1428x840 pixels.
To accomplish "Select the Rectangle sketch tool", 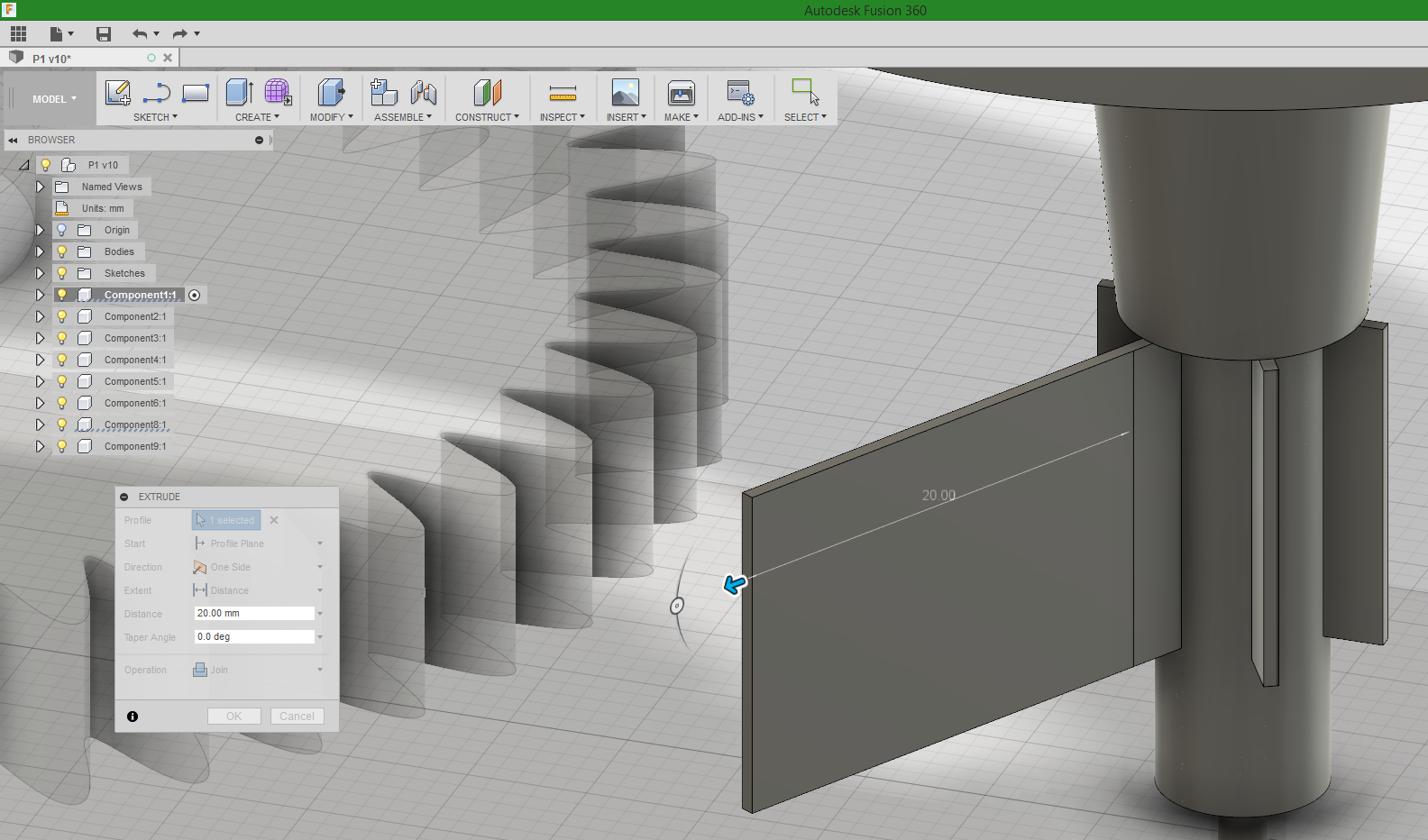I will (x=196, y=93).
